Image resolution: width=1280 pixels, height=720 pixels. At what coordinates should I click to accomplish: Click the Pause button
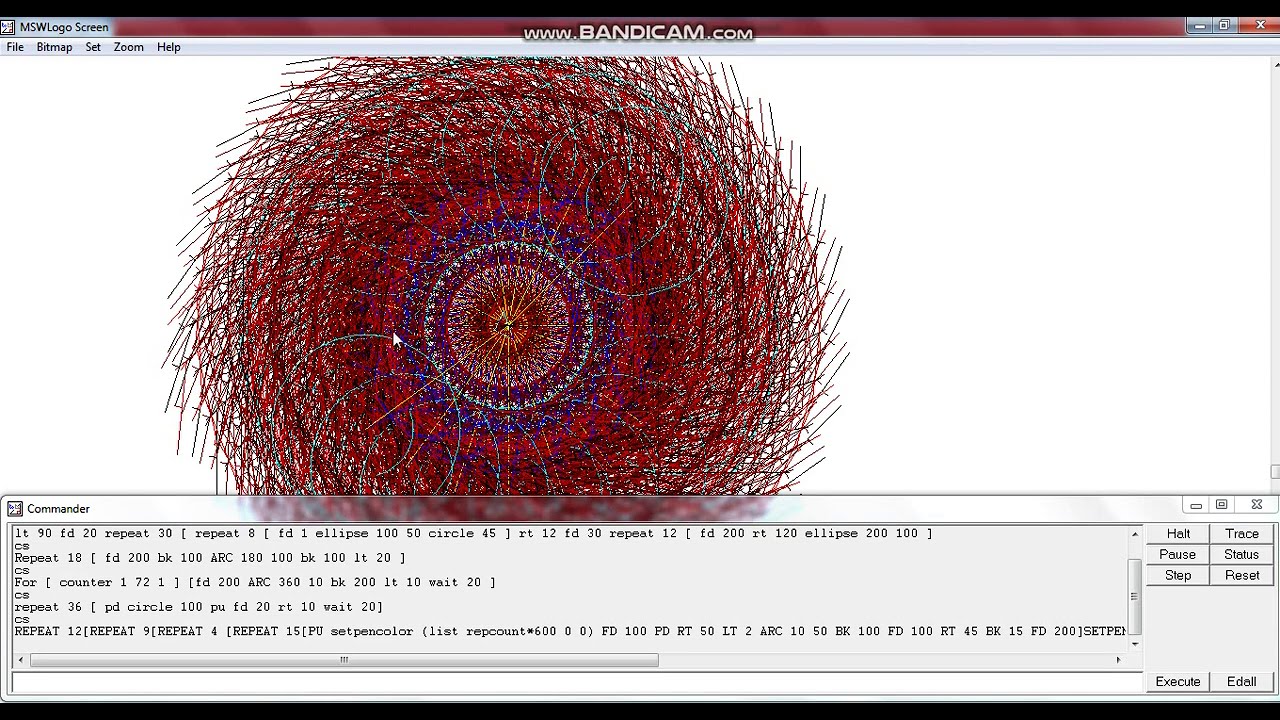click(x=1178, y=555)
